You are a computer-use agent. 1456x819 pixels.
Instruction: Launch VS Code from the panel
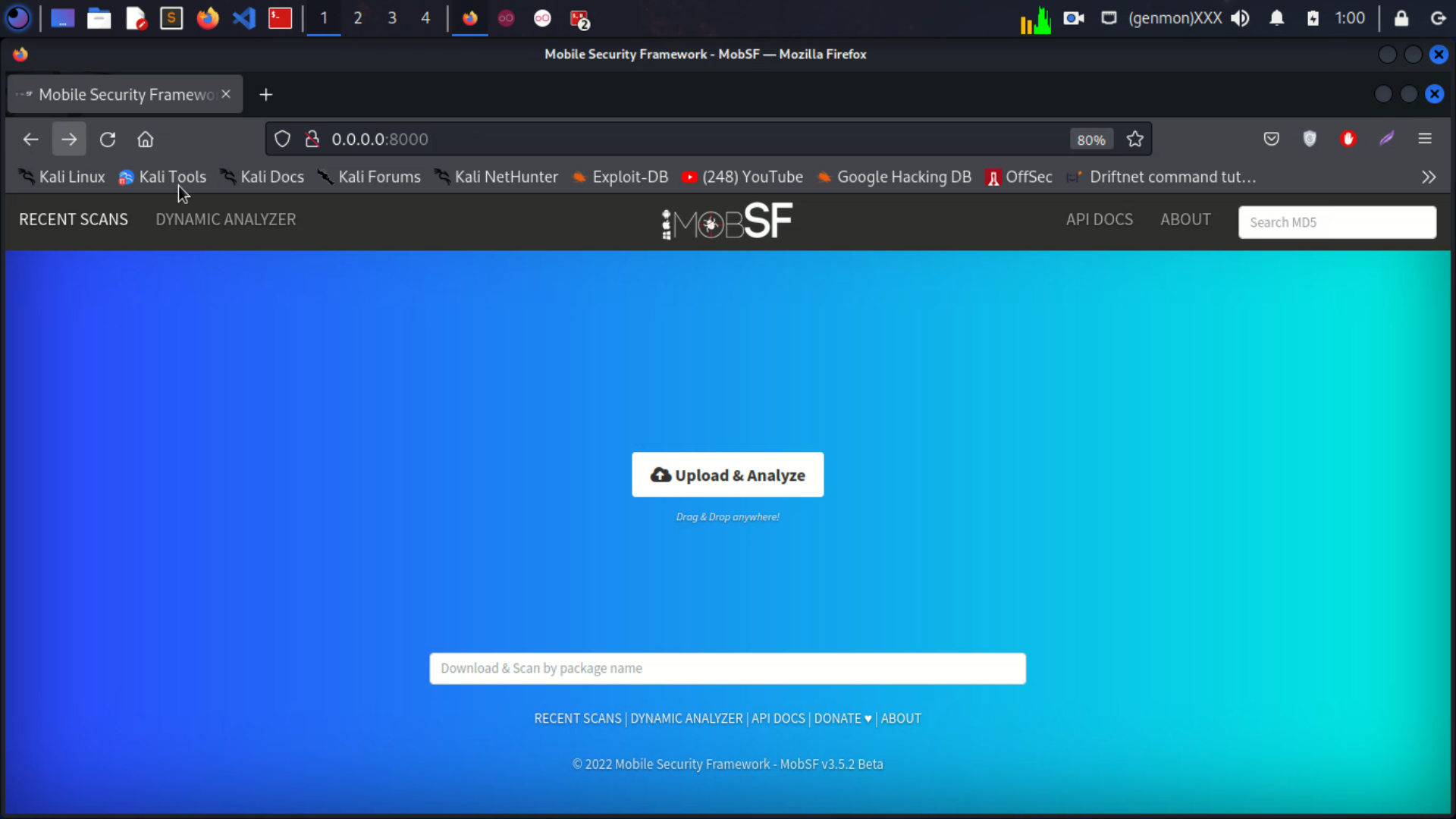click(244, 18)
